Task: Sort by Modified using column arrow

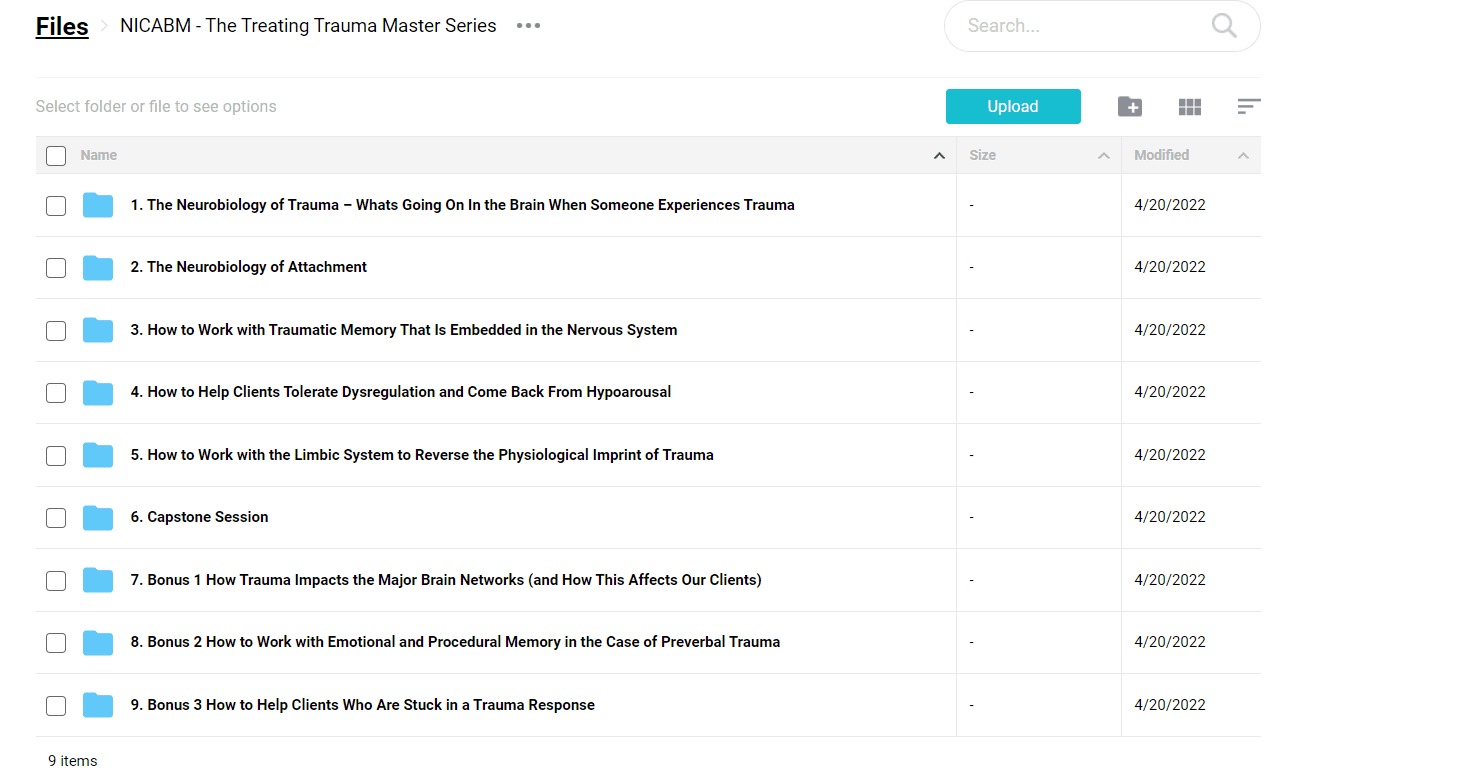Action: click(x=1243, y=156)
